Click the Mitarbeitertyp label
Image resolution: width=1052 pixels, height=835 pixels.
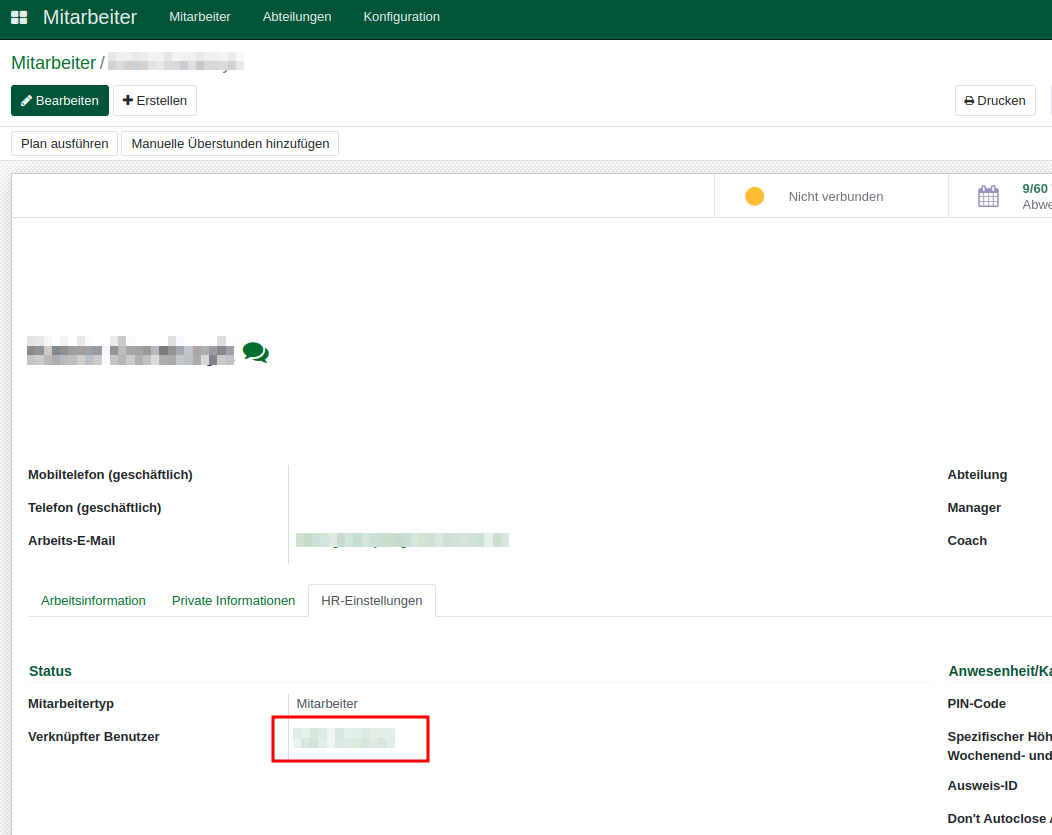pyautogui.click(x=71, y=704)
